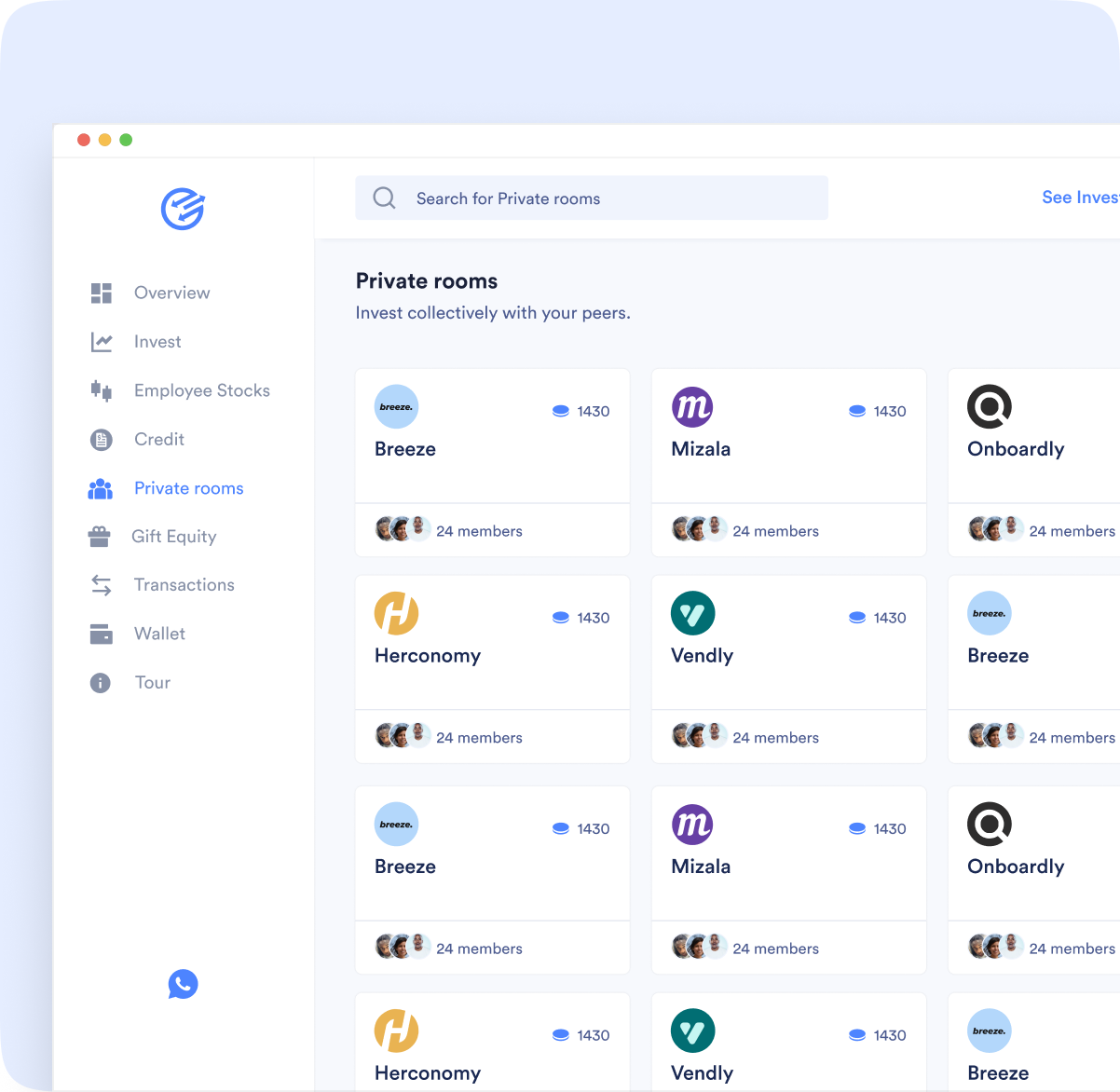Image resolution: width=1120 pixels, height=1092 pixels.
Task: Click member avatars on the second-row Vendly card
Action: tap(699, 736)
